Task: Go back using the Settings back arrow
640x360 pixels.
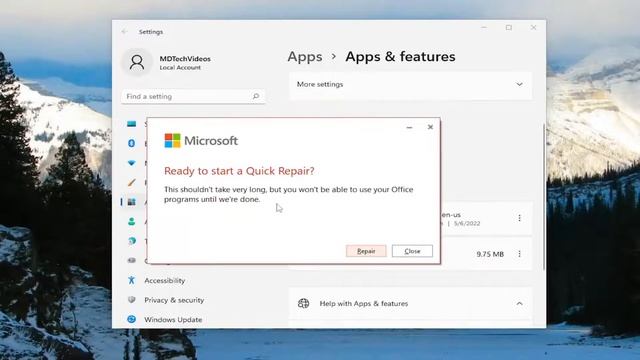Action: [124, 32]
